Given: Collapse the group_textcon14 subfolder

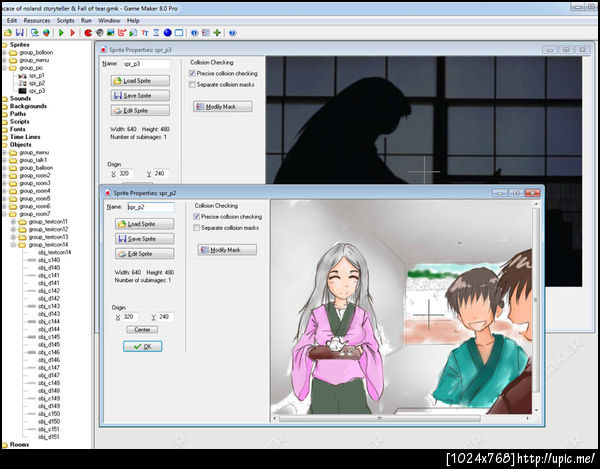Looking at the screenshot, I should [x=13, y=245].
